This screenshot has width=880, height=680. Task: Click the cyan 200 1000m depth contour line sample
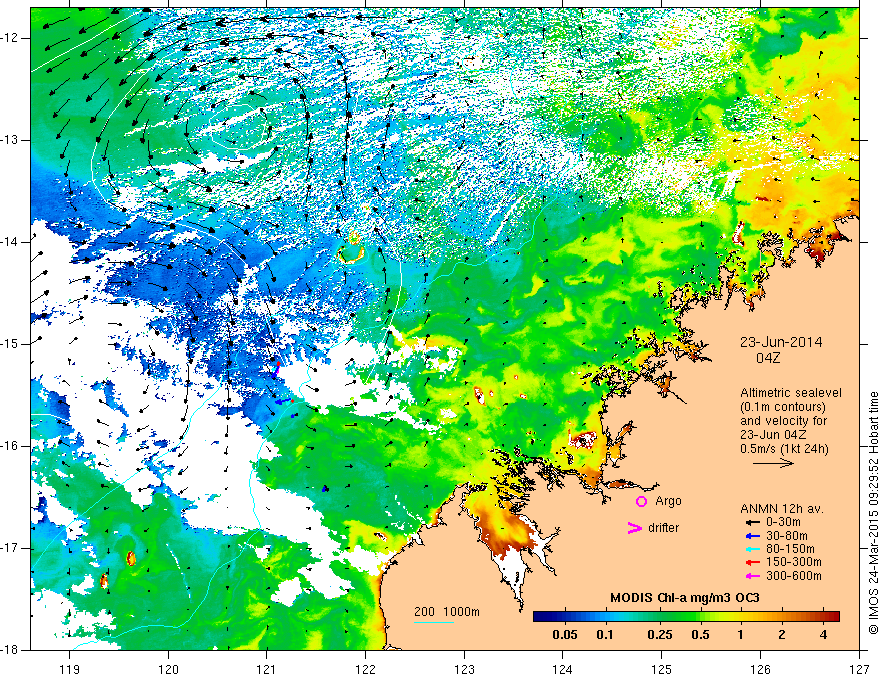434,622
